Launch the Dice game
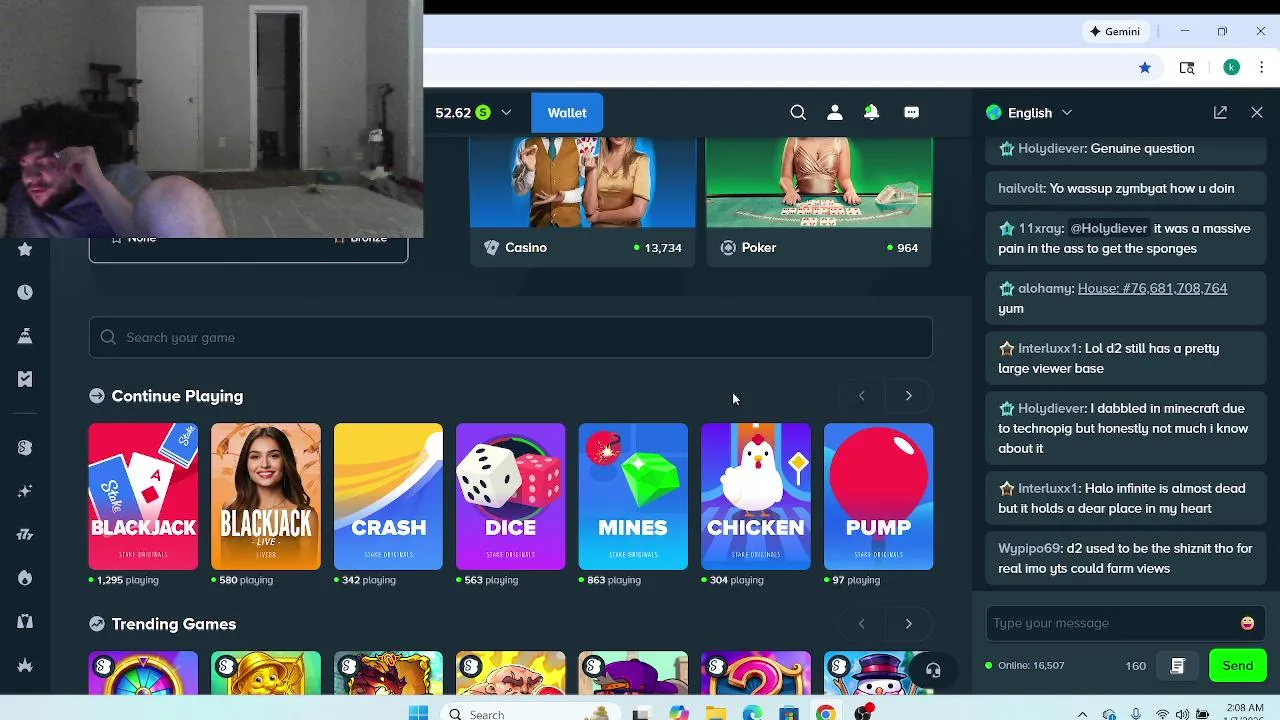This screenshot has height=720, width=1280. coord(511,496)
